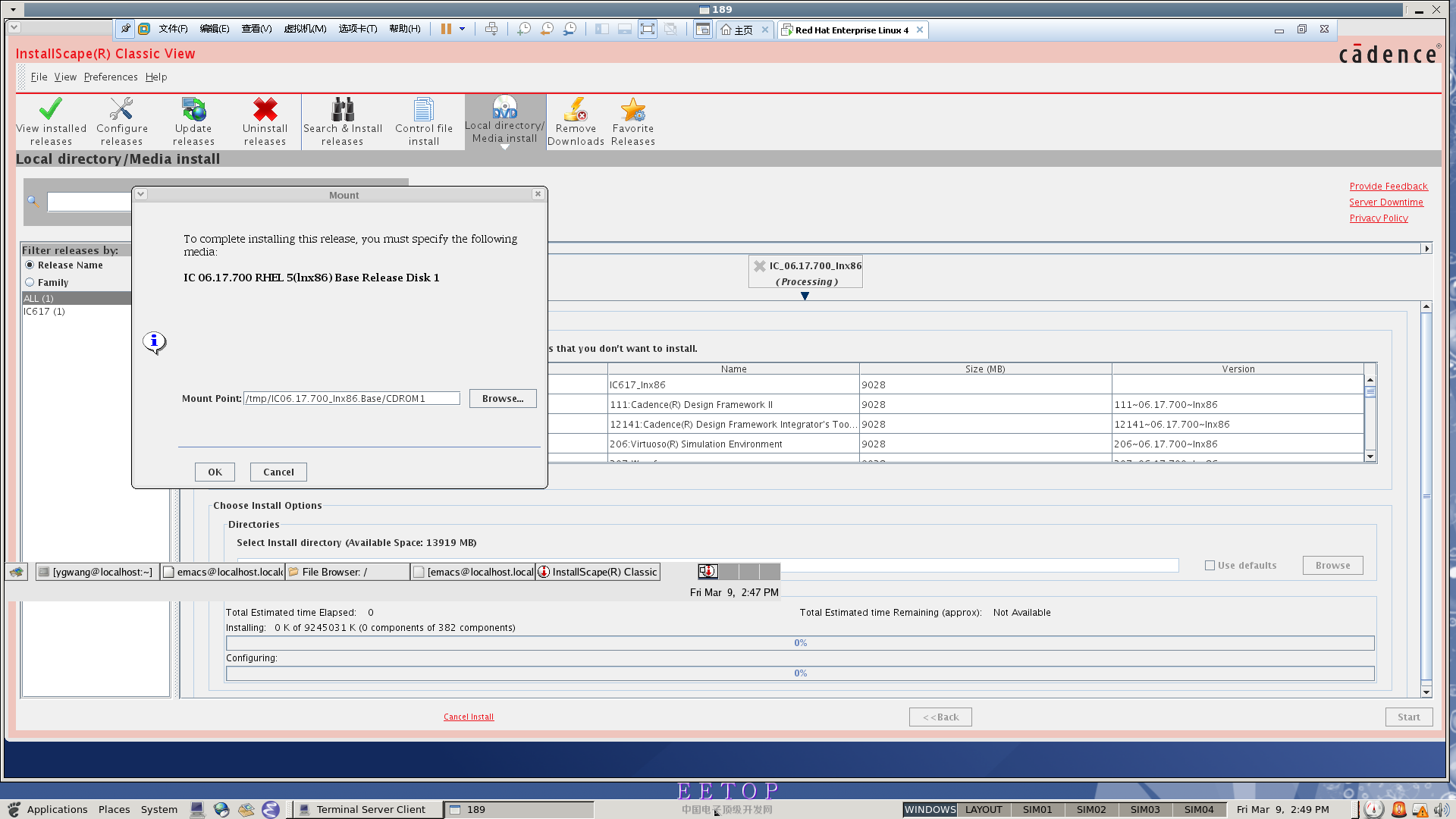1456x819 pixels.
Task: Open the Mount dialog window menu
Action: point(140,194)
